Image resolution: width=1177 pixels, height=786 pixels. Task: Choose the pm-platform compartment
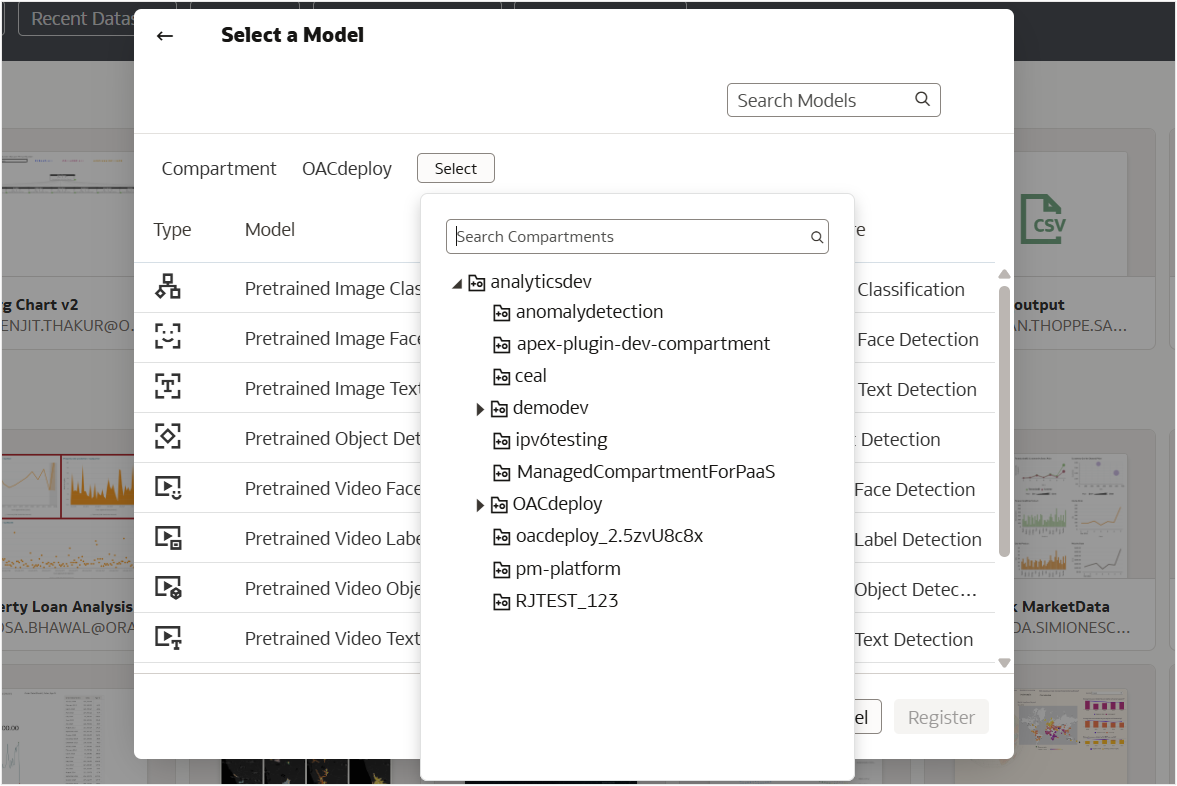coord(568,569)
